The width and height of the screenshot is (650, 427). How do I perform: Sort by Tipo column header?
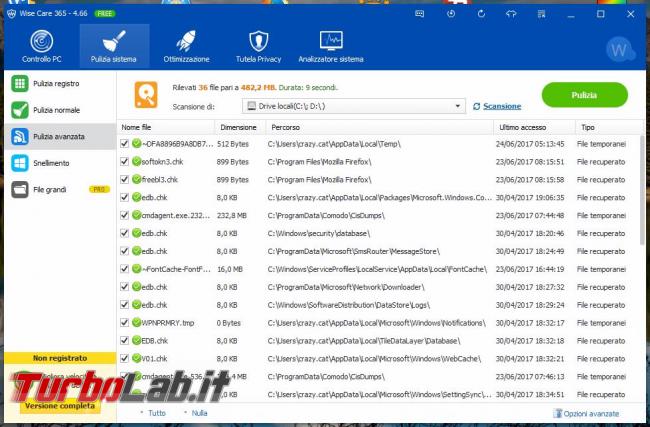608,127
